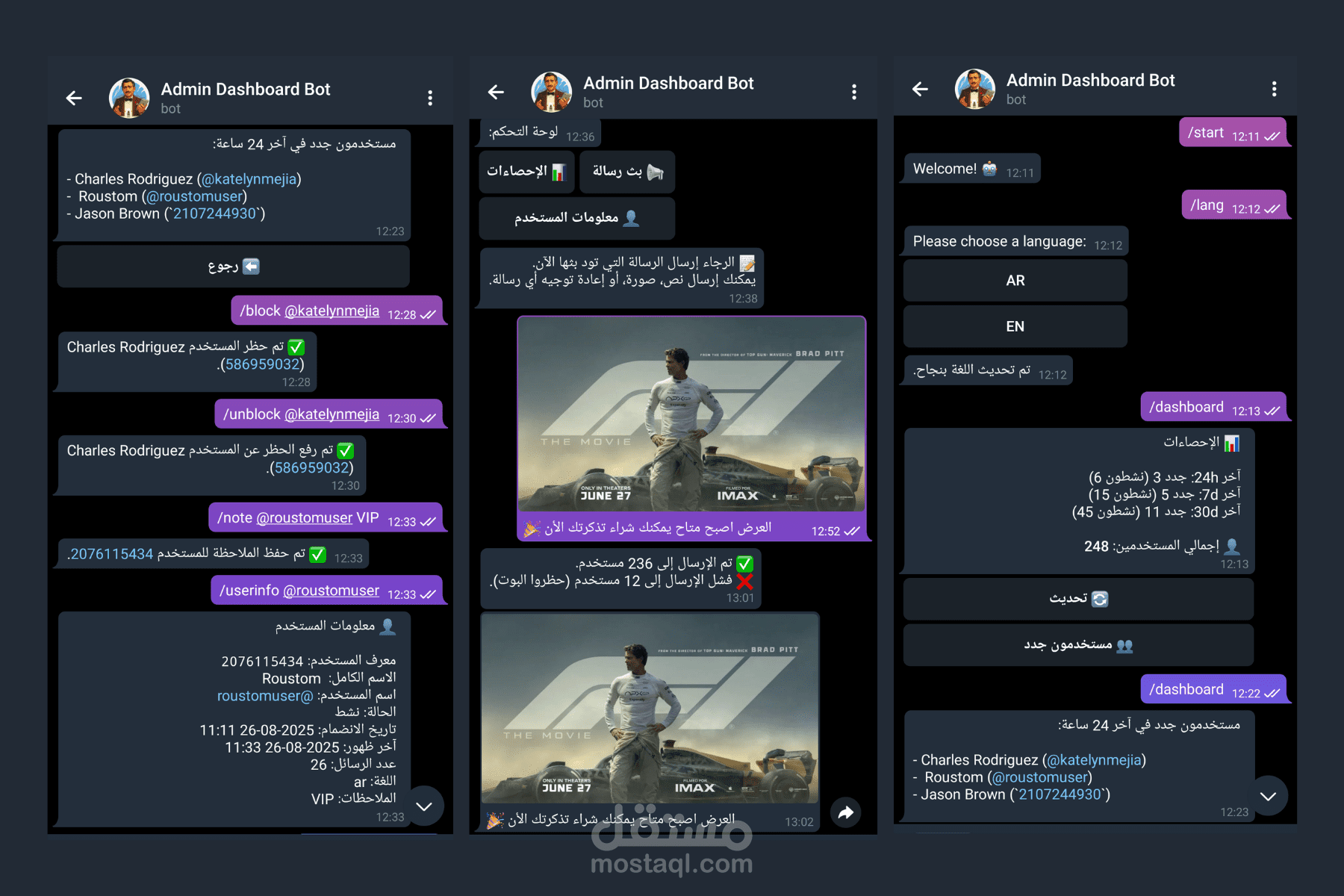This screenshot has height=896, width=1344.
Task: Choose the AR language button
Action: [x=1015, y=281]
